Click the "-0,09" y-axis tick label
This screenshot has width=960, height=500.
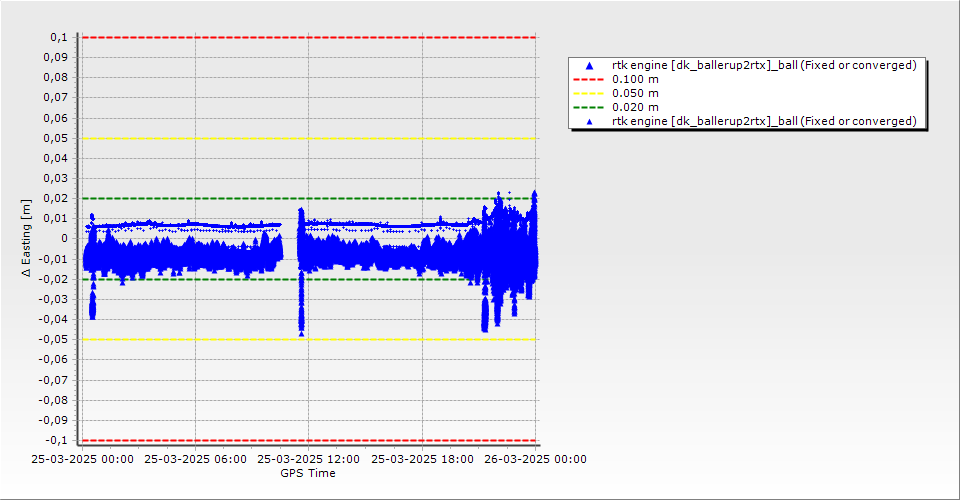pyautogui.click(x=54, y=420)
